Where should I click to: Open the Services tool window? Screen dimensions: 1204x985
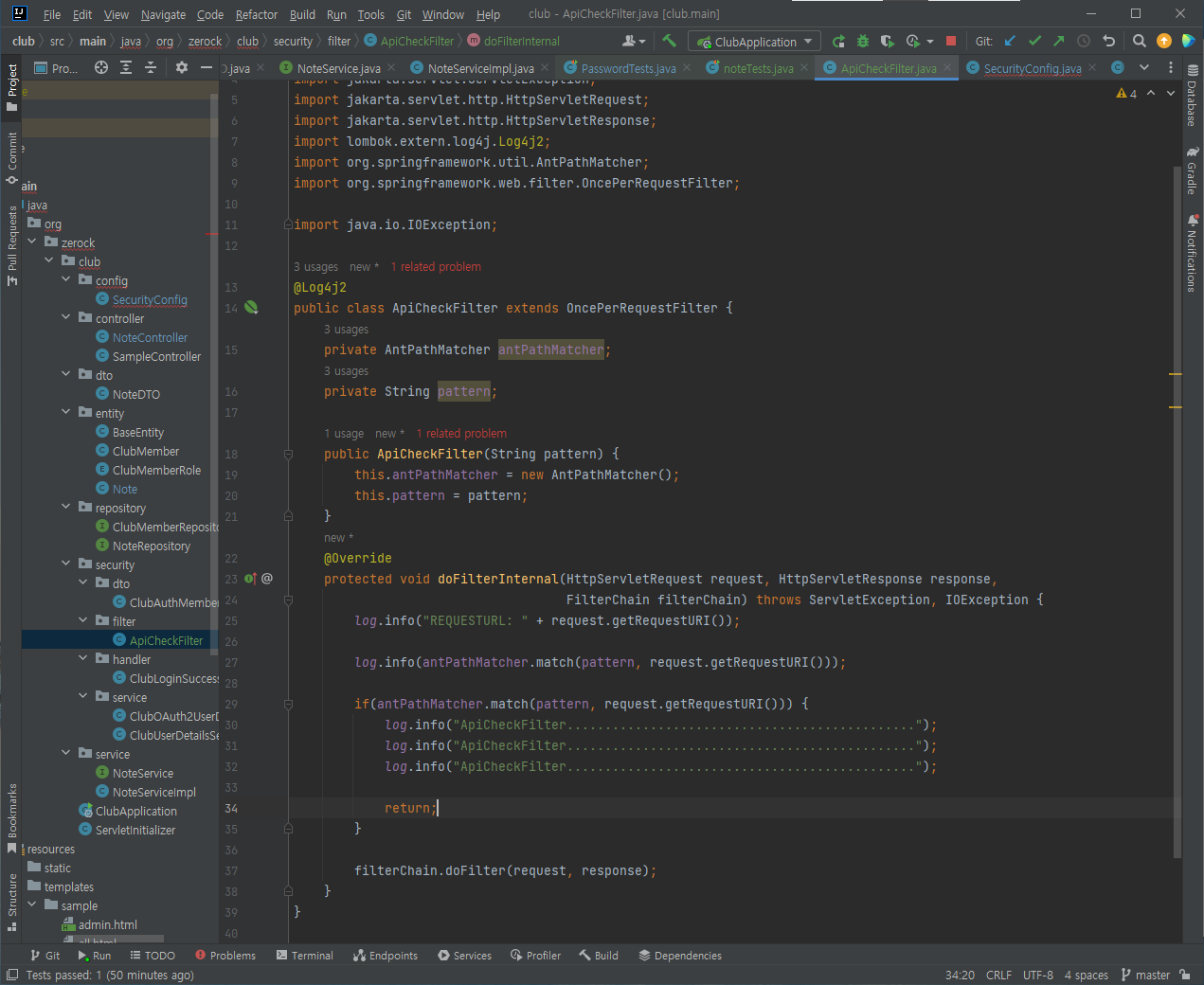coord(464,956)
